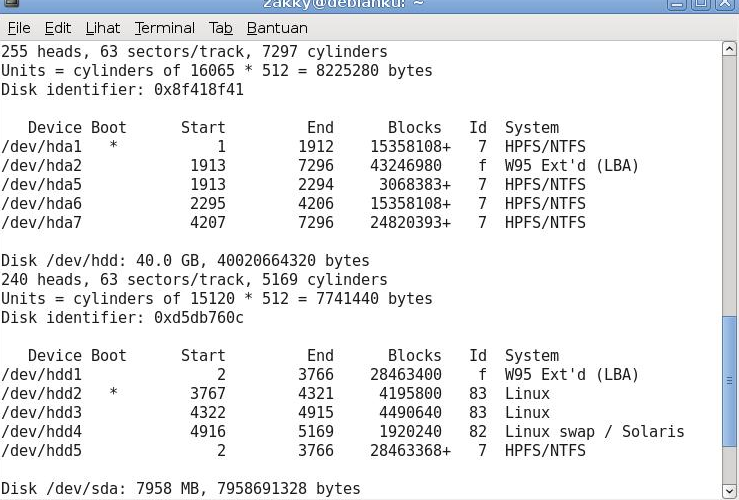Open the Edit menu
Viewport: 739px width, 500px height.
(57, 28)
